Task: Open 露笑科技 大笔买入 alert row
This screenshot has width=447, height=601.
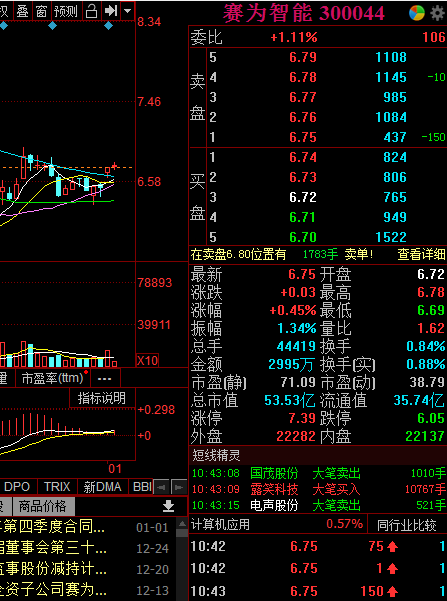Action: [319, 489]
